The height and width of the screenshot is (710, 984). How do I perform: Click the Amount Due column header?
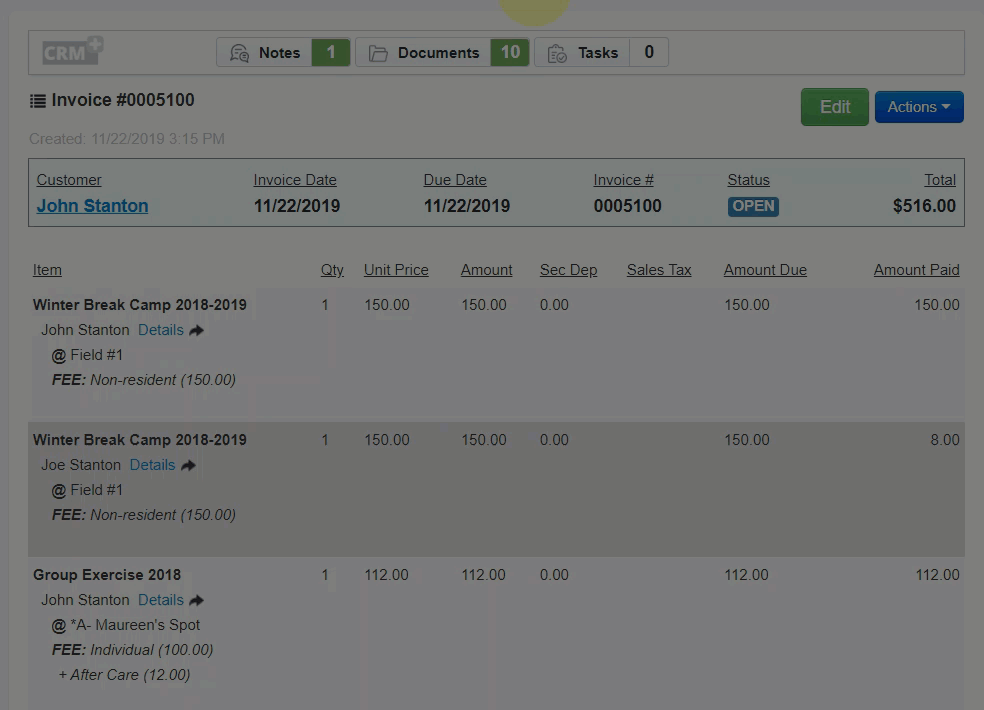(x=765, y=270)
